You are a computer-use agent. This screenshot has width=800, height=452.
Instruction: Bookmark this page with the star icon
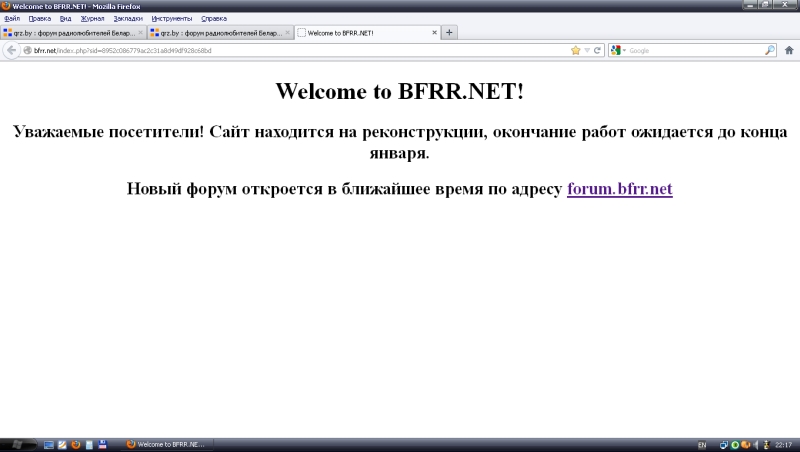pos(575,50)
